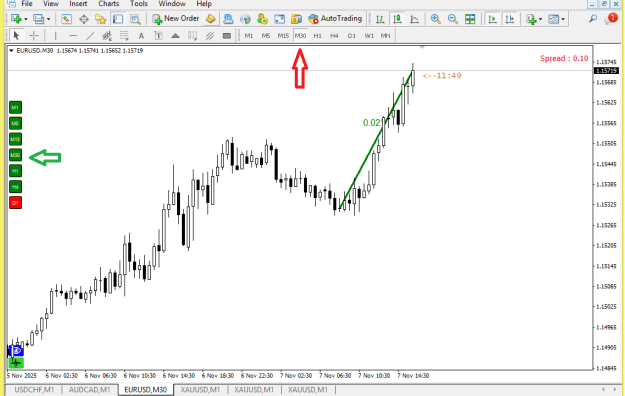Toggle chart auto scroll

coord(493,19)
